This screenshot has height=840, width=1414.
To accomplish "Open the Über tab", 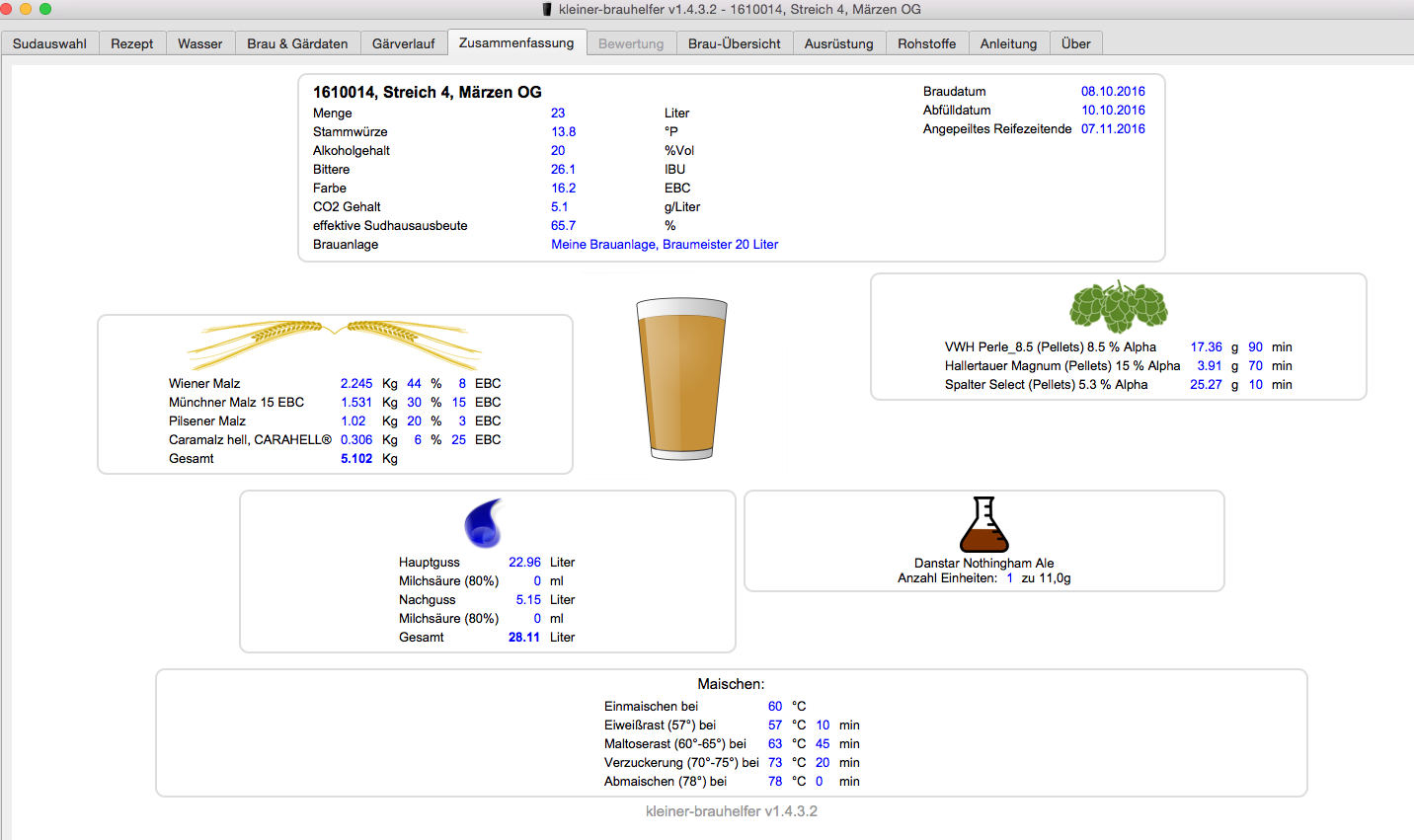I will (x=1075, y=43).
